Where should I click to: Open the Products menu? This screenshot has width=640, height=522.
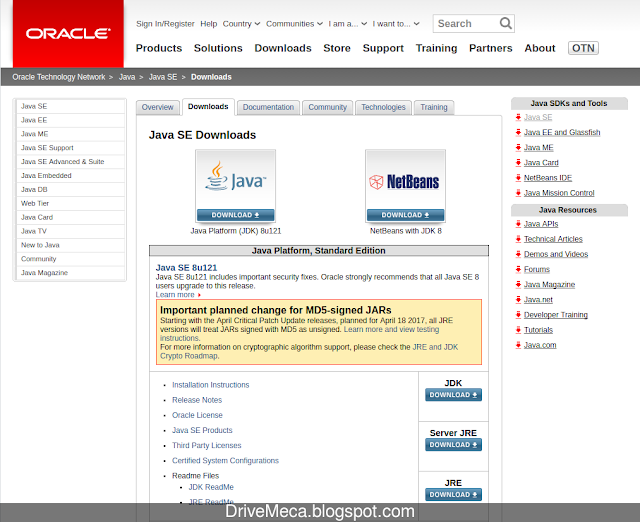coord(159,48)
